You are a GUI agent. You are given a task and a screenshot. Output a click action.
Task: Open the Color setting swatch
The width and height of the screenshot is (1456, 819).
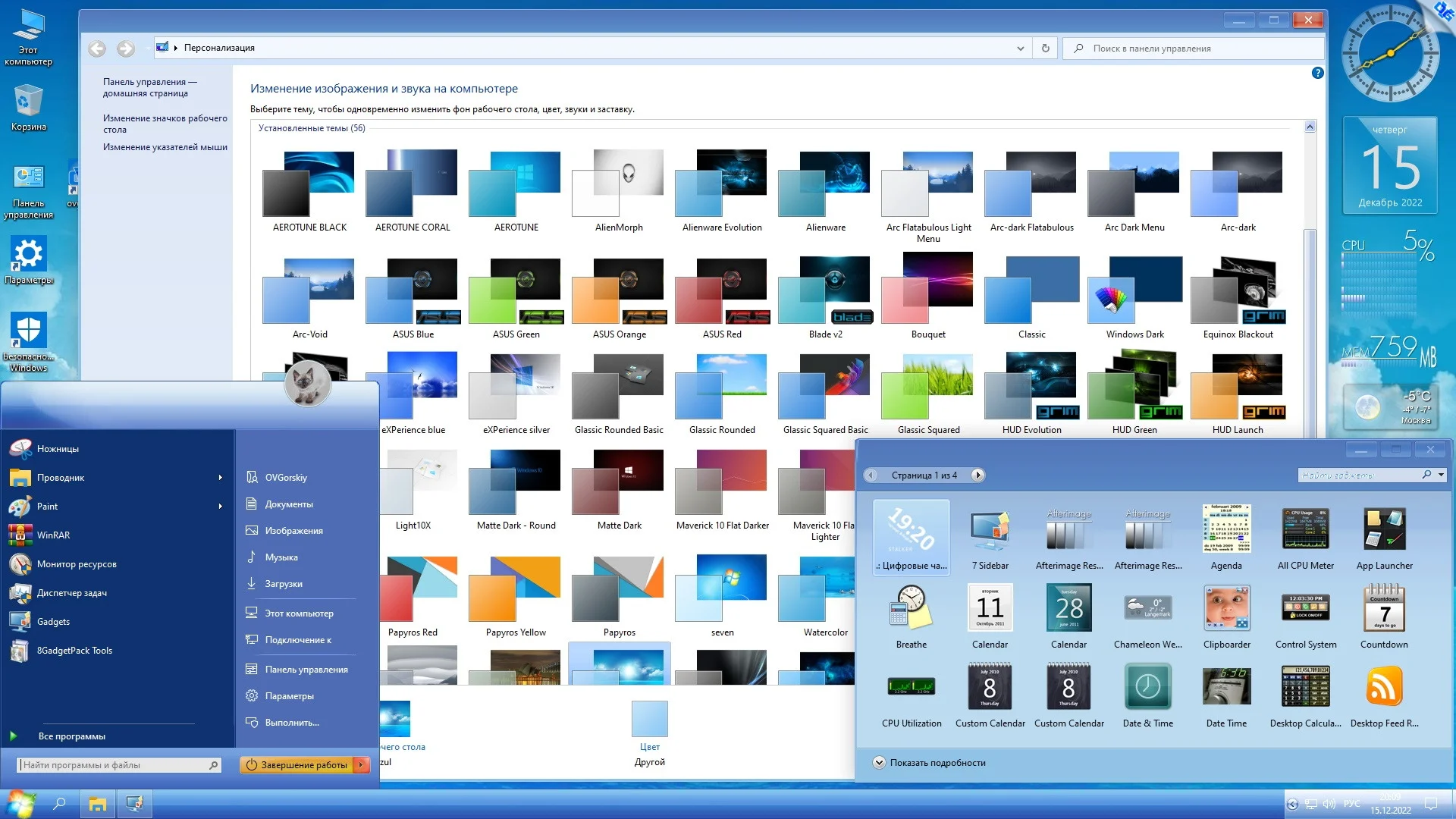649,720
